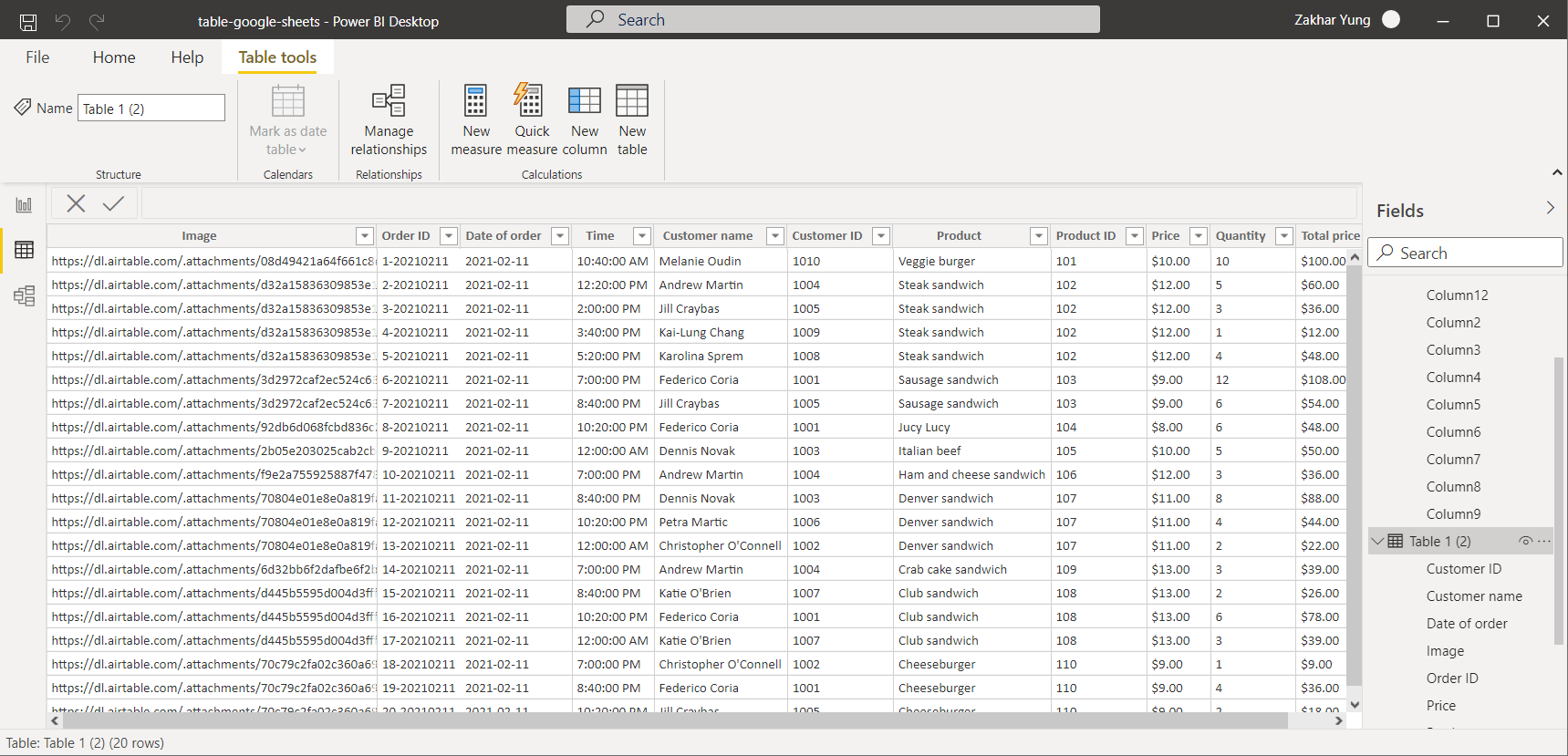Click the Petra Martic cell
The height and width of the screenshot is (756, 1568).
[720, 522]
